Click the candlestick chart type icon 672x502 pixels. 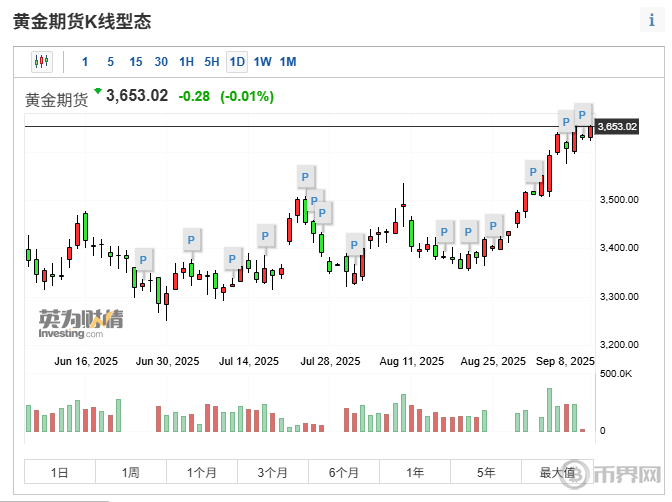click(41, 61)
